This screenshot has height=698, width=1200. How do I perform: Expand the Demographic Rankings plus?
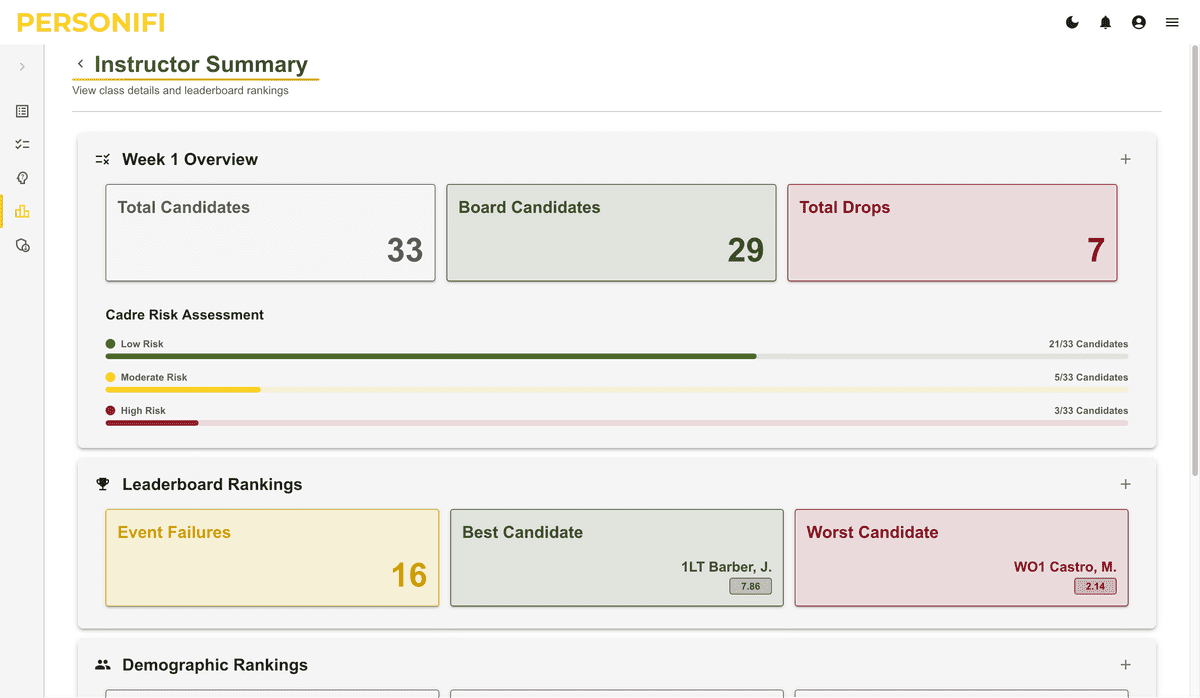1125,665
